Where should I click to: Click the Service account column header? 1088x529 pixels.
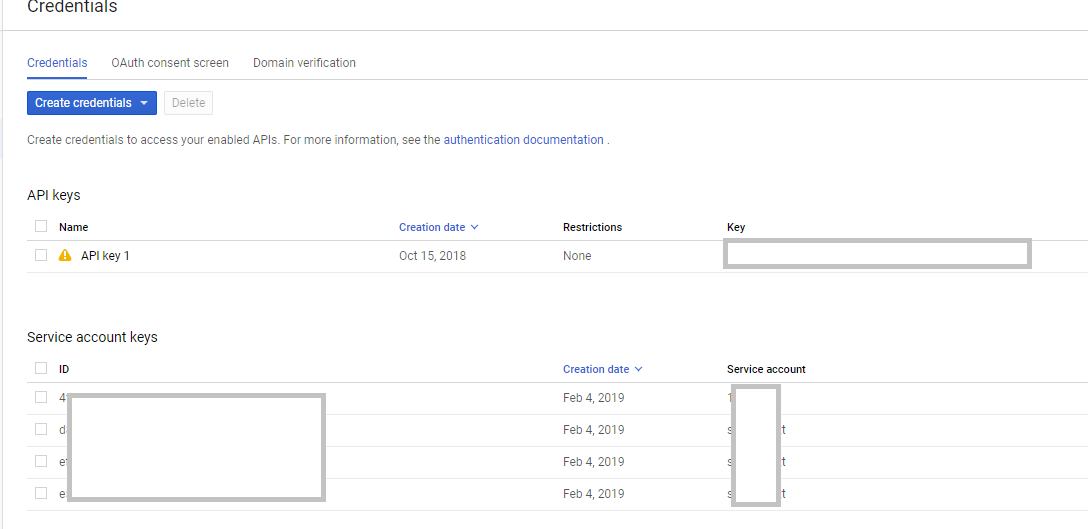coord(766,369)
